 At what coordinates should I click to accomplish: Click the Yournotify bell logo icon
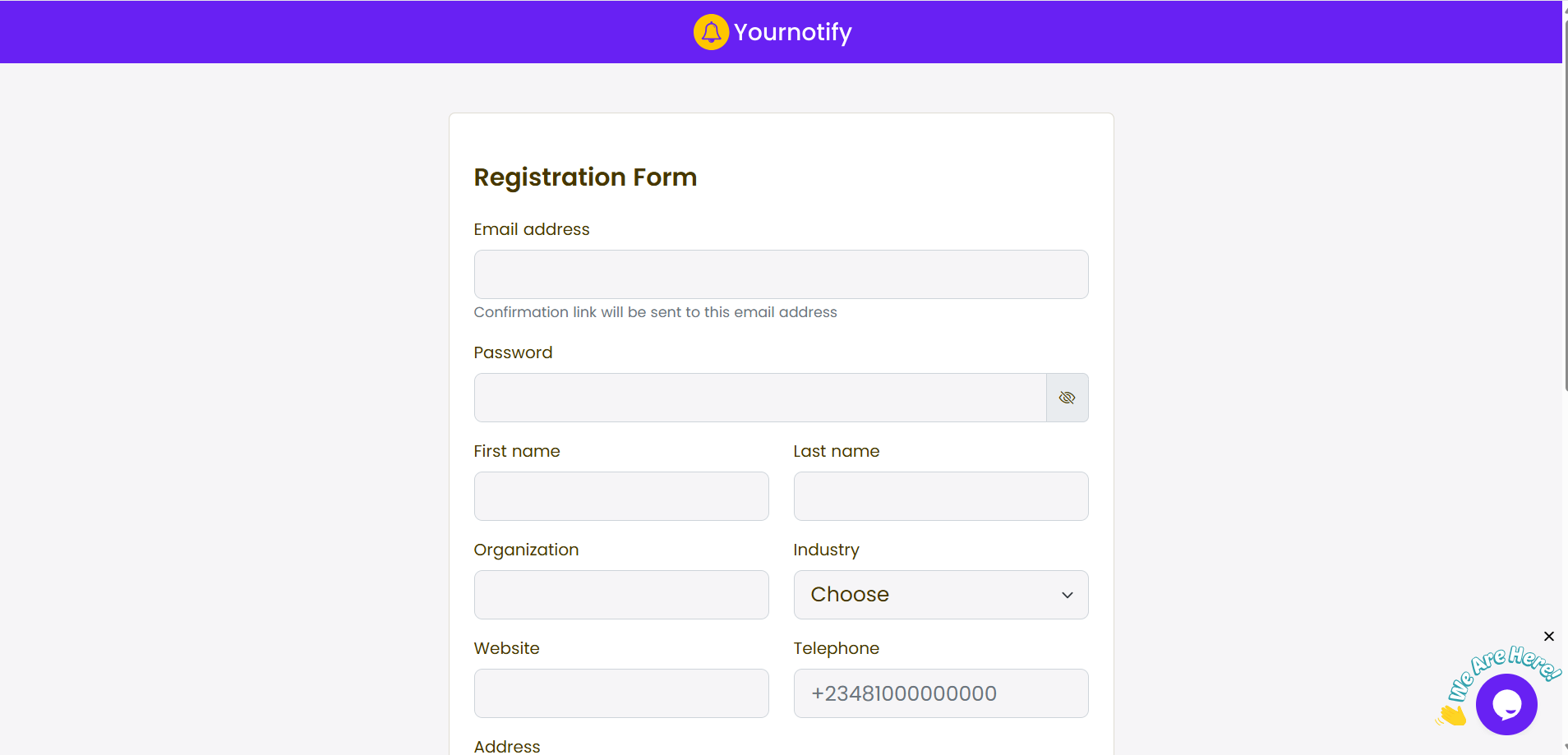pyautogui.click(x=711, y=32)
